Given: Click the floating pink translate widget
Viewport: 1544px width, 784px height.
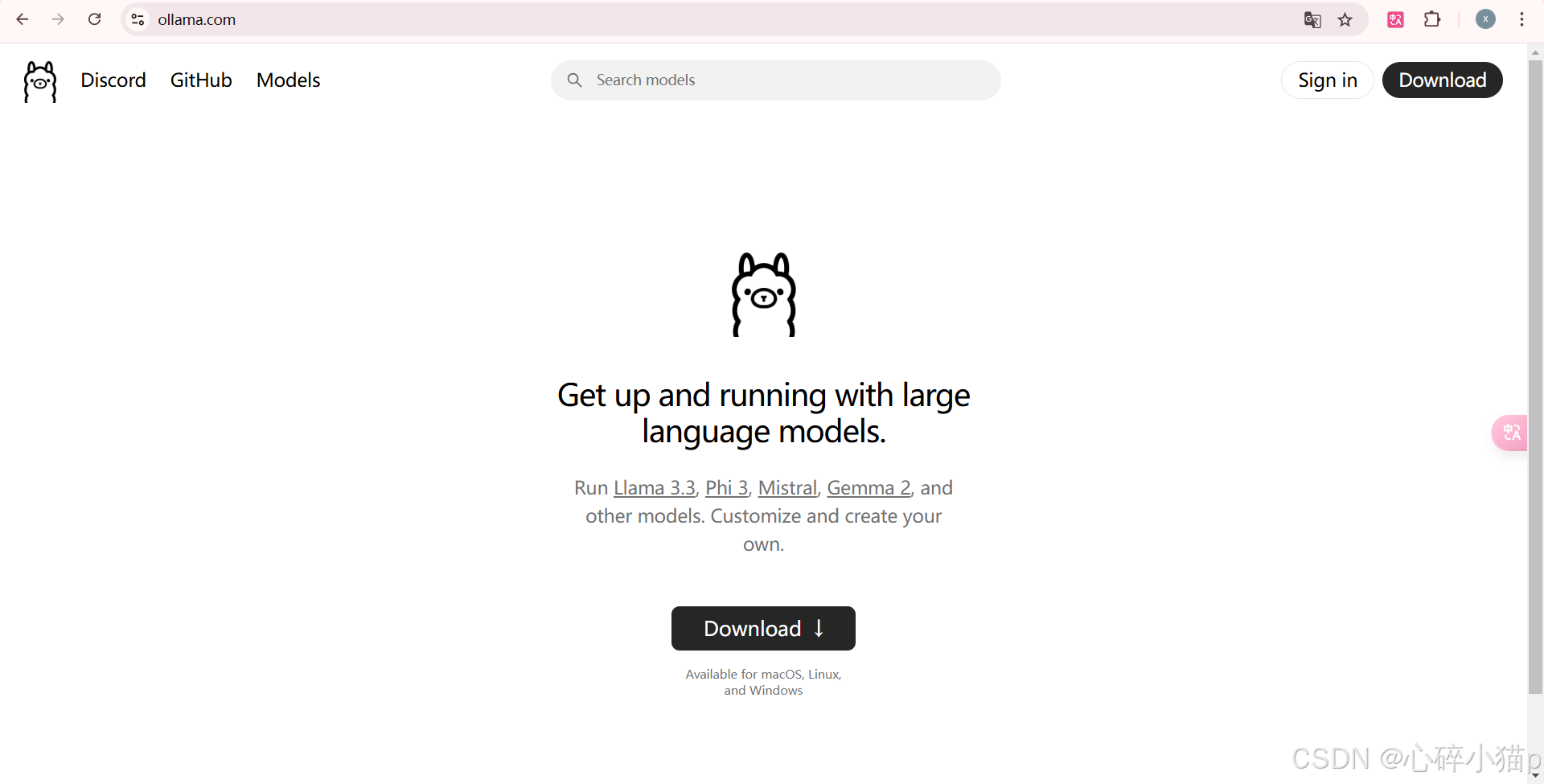Looking at the screenshot, I should click(x=1511, y=433).
